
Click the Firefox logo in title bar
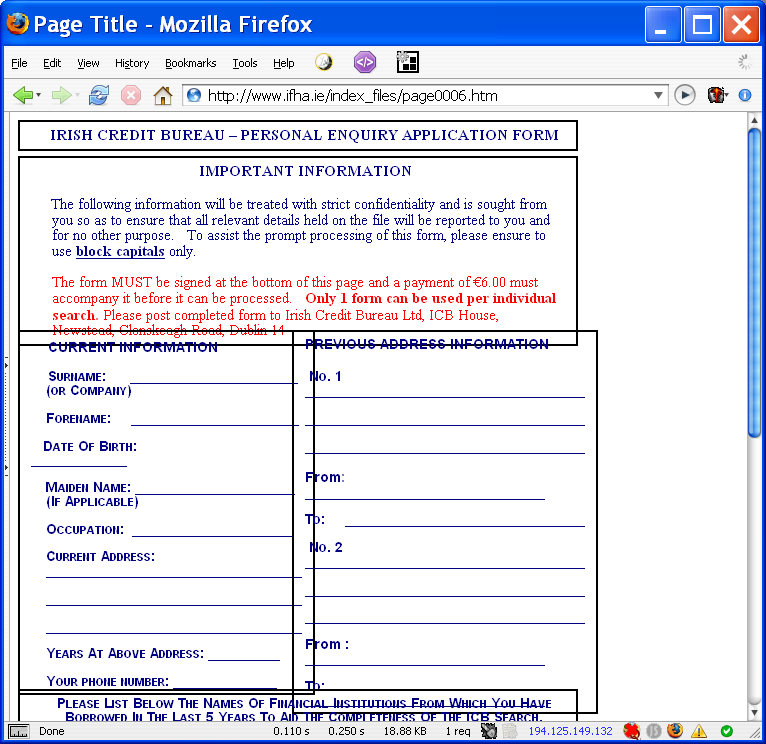coord(18,23)
